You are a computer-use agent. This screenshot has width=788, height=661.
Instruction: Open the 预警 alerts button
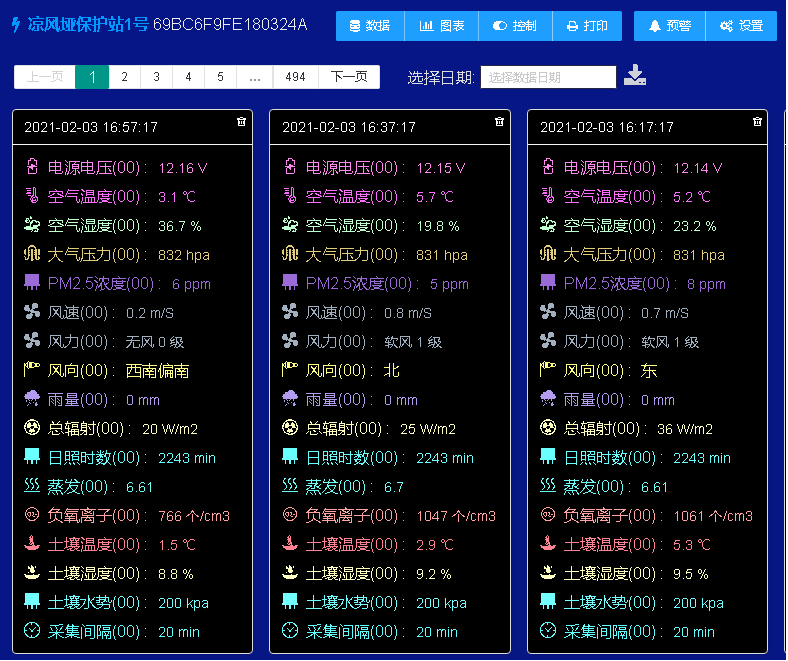pos(669,26)
